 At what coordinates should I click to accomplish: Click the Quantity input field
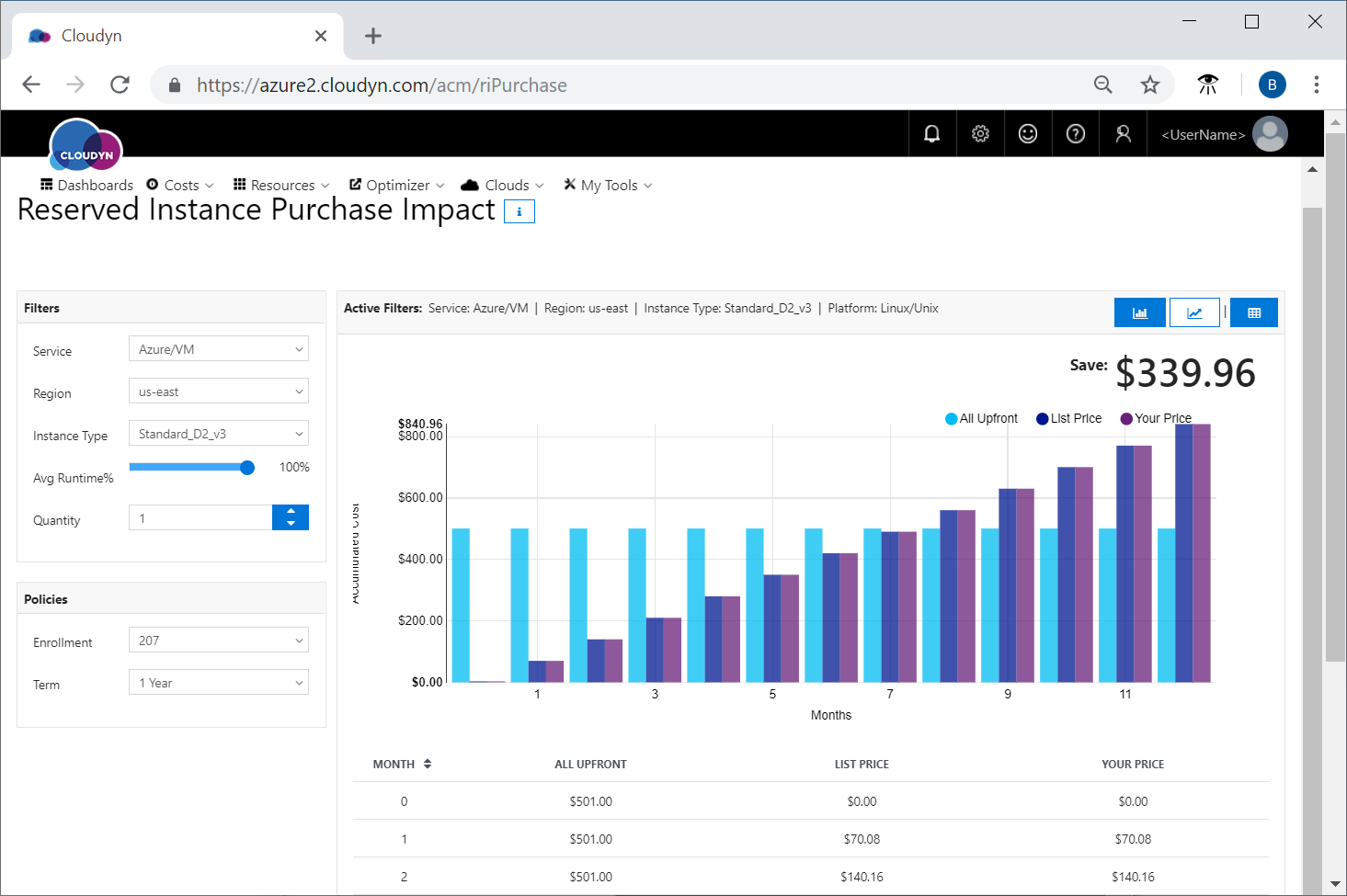click(x=200, y=517)
